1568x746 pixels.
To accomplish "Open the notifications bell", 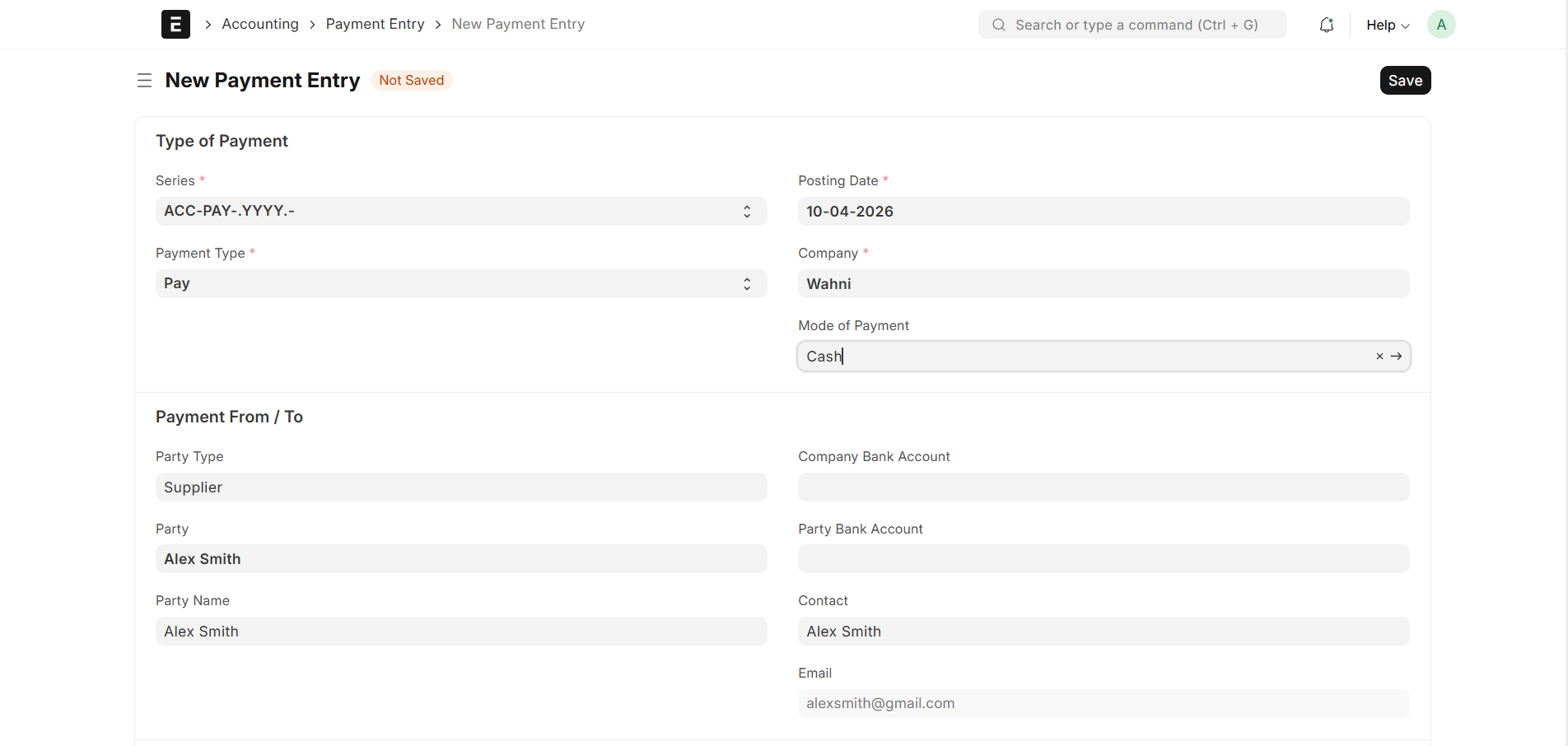I will tap(1326, 25).
